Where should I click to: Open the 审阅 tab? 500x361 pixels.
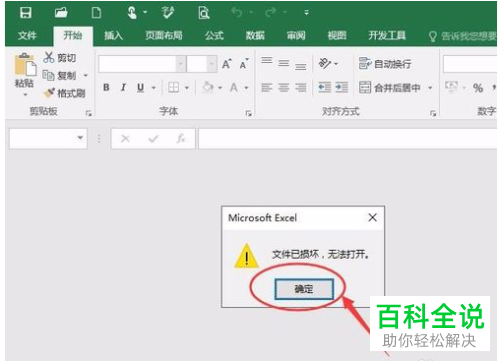pyautogui.click(x=296, y=35)
